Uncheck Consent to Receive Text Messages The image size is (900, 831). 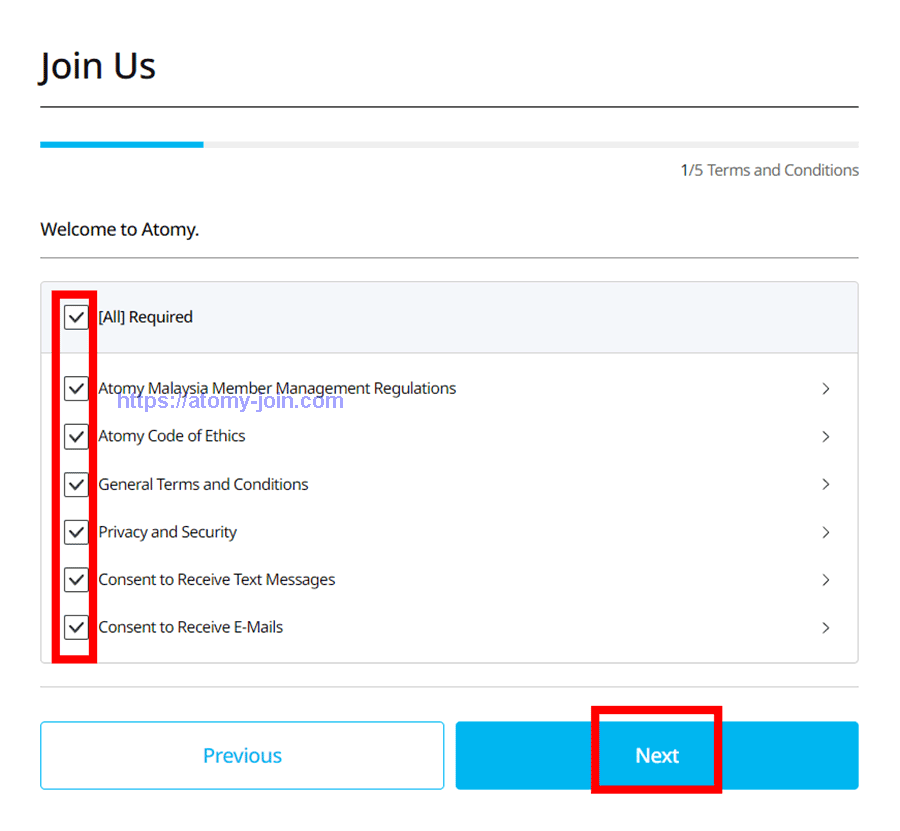pyautogui.click(x=76, y=580)
